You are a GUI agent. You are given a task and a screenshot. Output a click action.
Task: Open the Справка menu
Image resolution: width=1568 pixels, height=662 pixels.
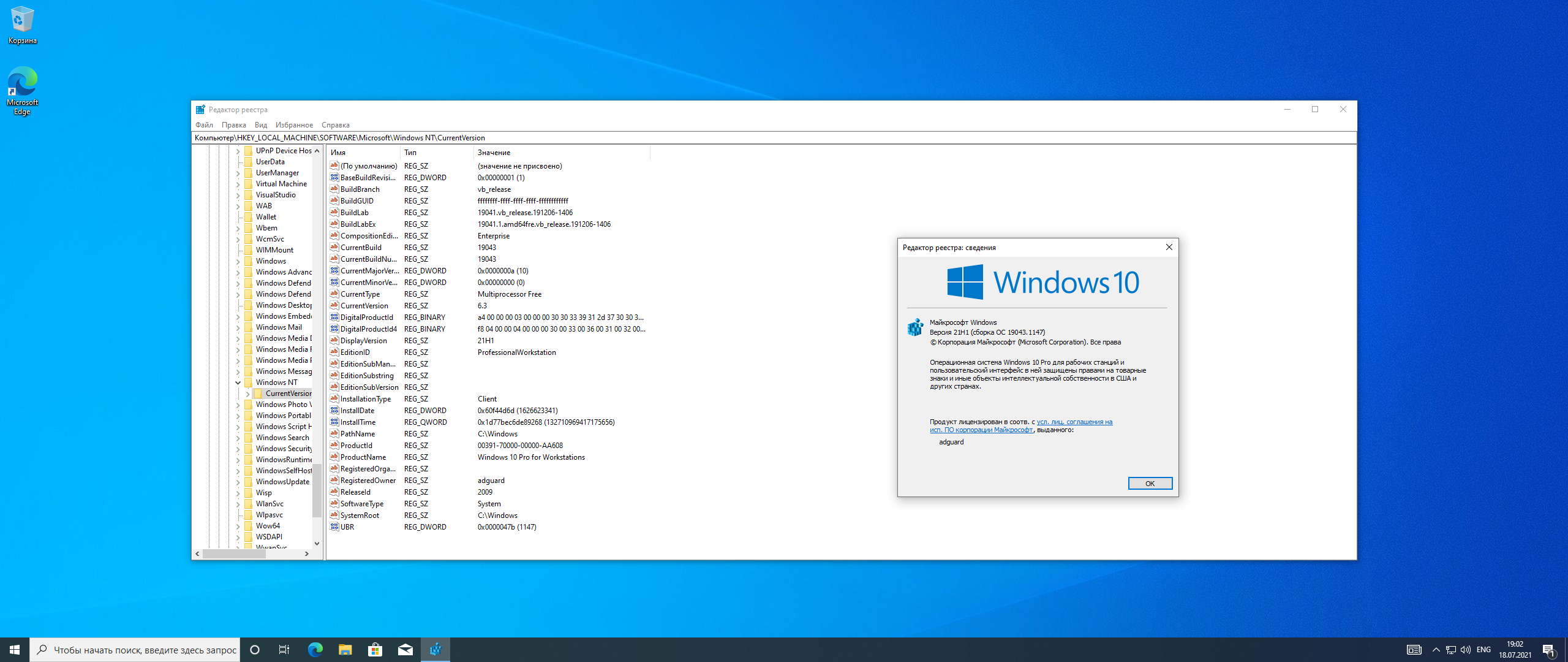click(336, 125)
